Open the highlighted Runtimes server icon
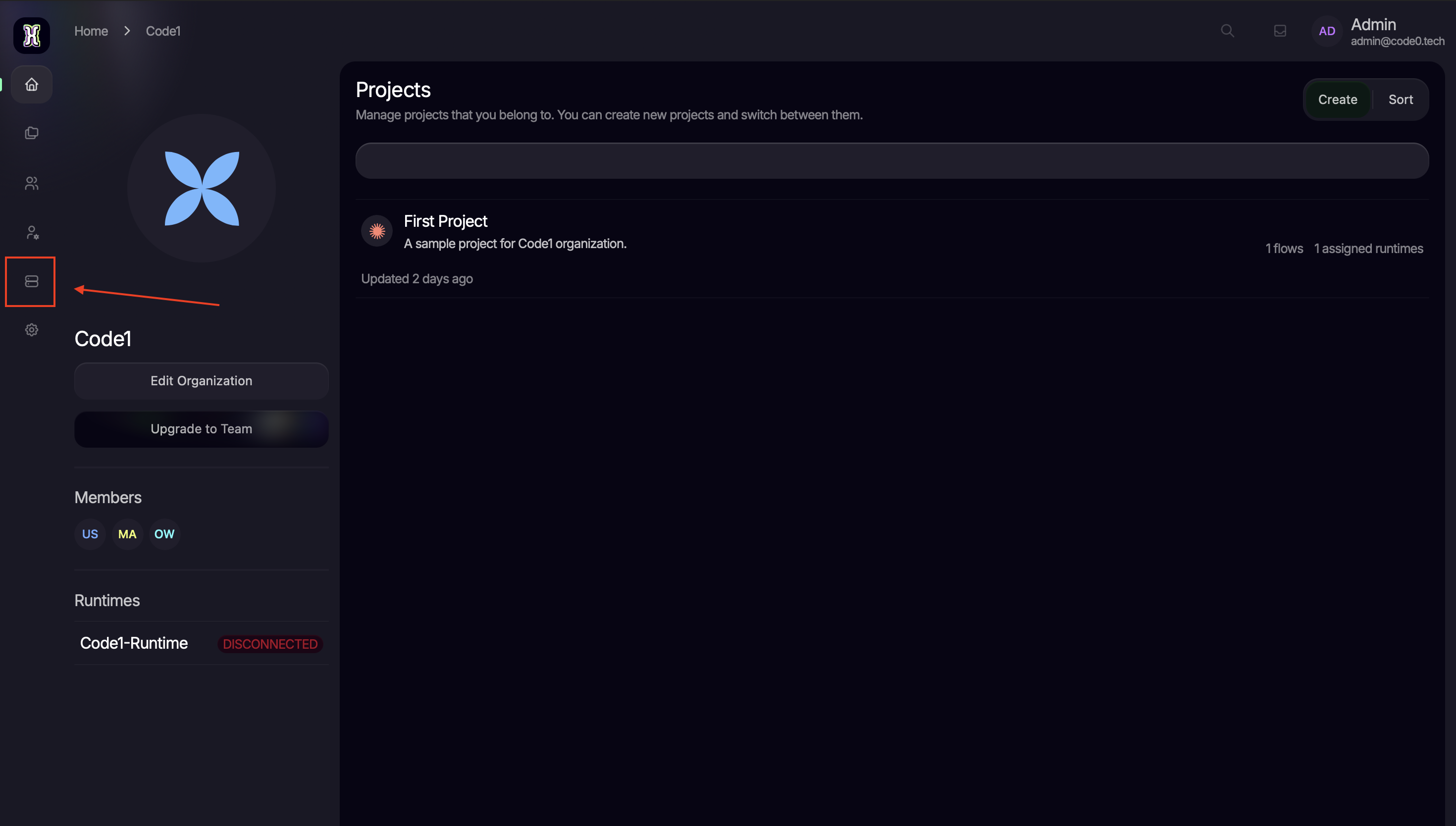The width and height of the screenshot is (1456, 826). [x=31, y=281]
